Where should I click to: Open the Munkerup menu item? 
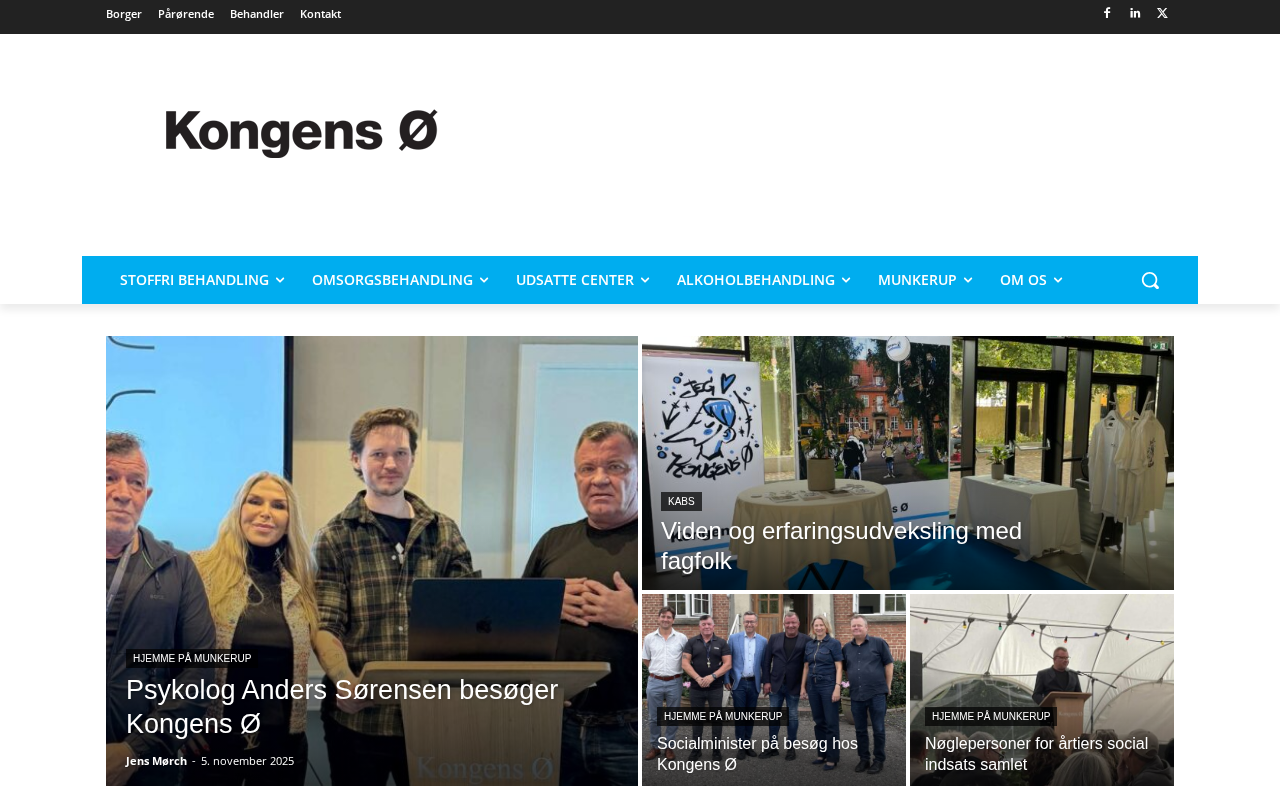tap(925, 280)
